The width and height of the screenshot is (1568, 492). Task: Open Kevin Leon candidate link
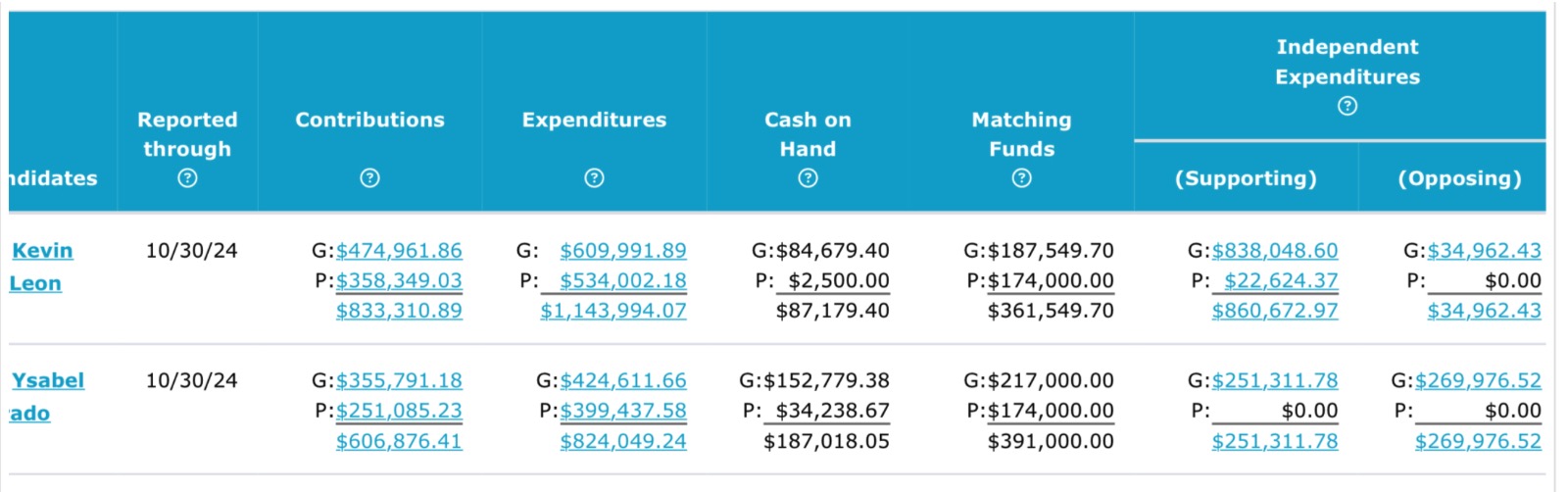coord(42,251)
